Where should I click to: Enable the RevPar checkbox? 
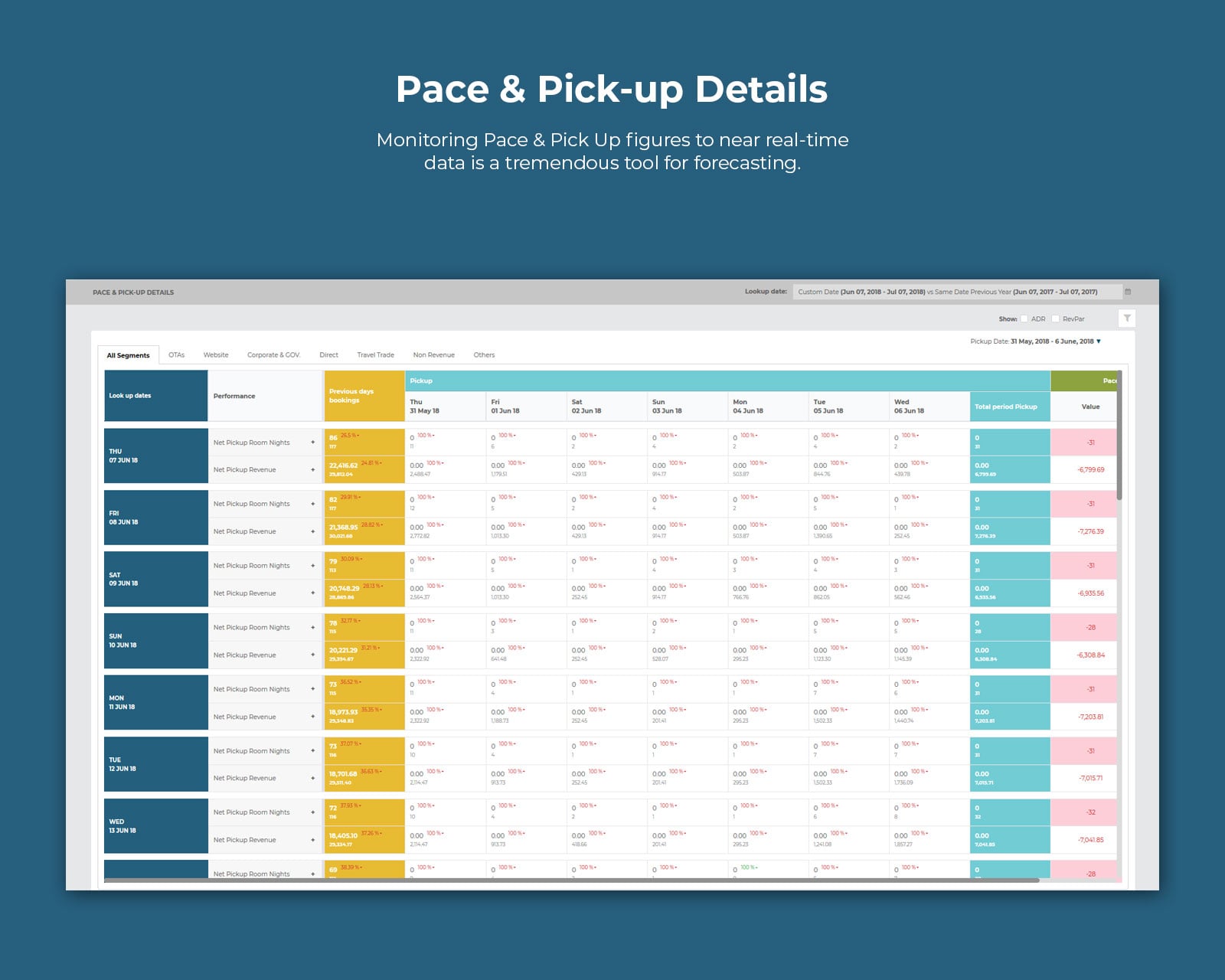click(1057, 317)
